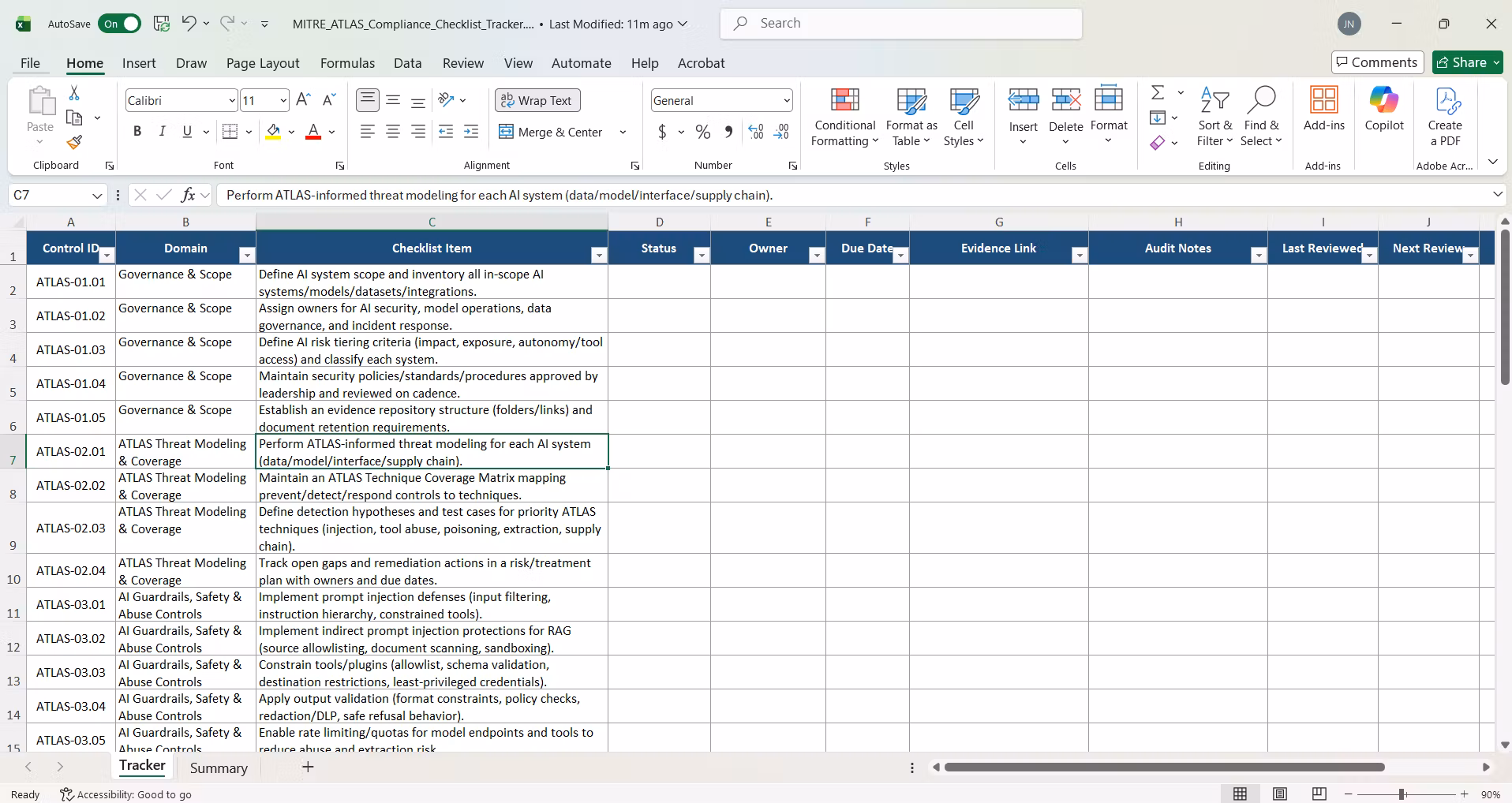Screen dimensions: 1512x803
Task: Click the Borders icon
Action: (230, 132)
